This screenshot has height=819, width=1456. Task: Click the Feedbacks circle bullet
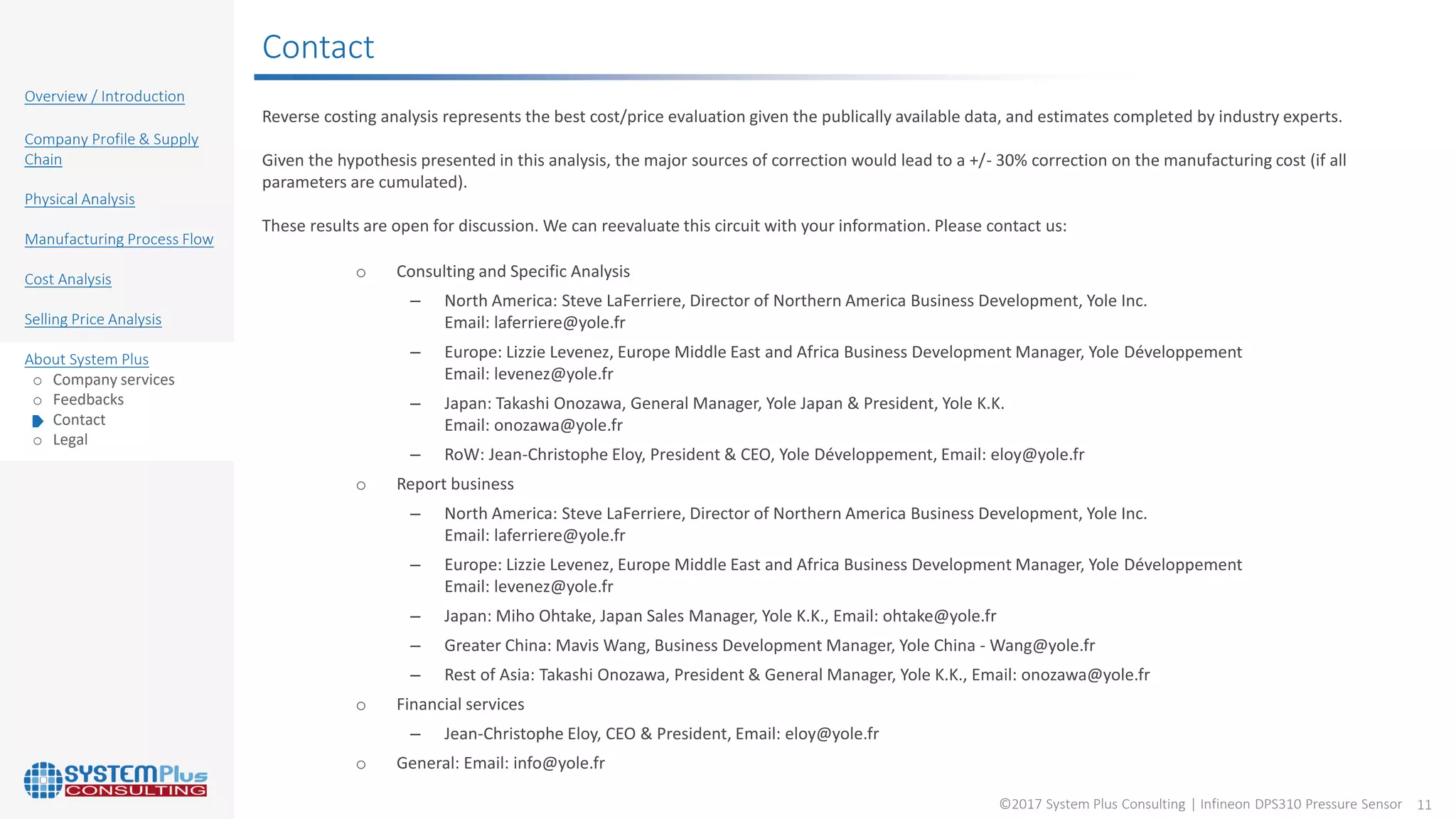coord(38,401)
